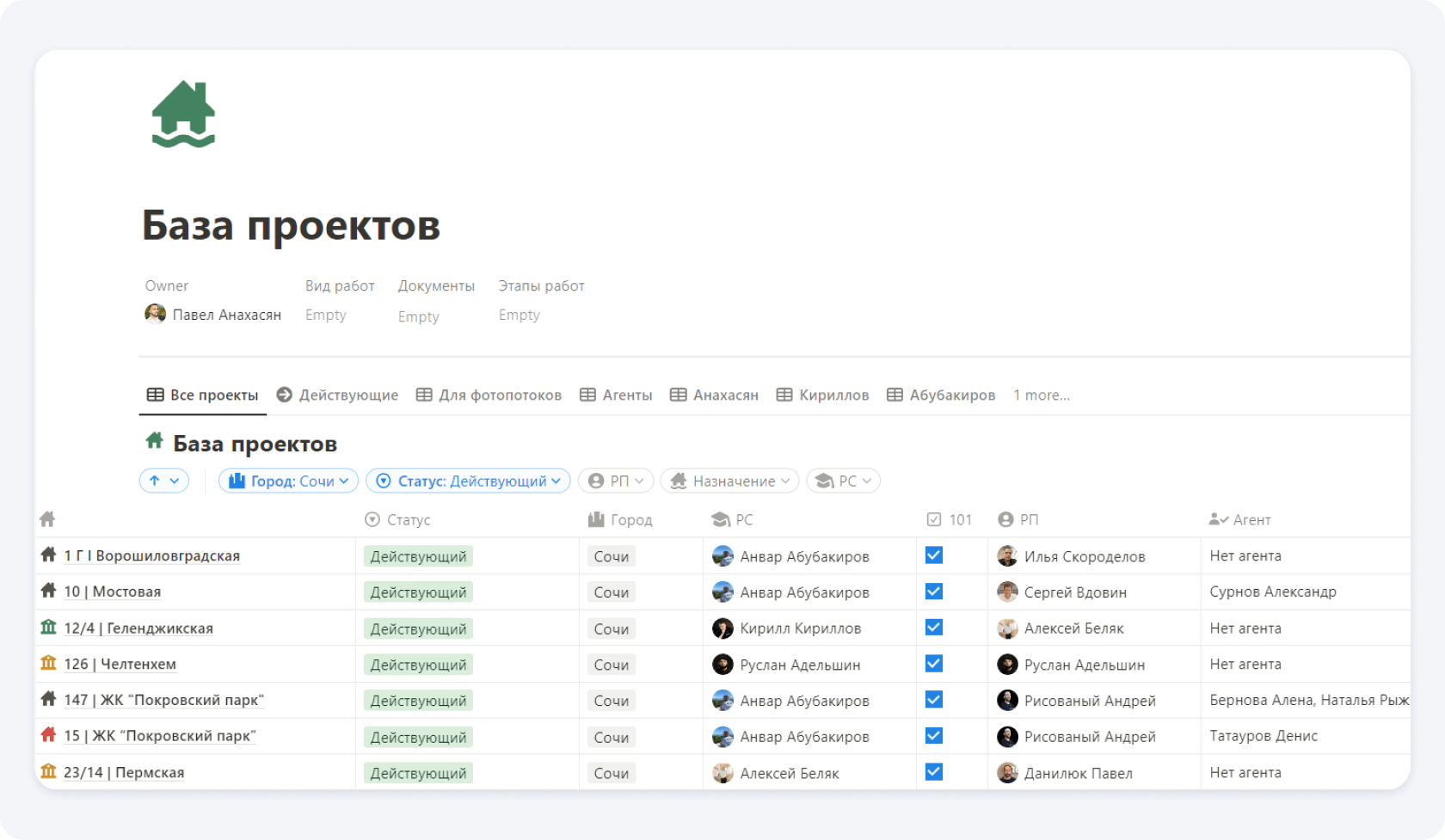Uncheck 101 checkbox for 1 Г | Ворошиловградская

click(934, 555)
